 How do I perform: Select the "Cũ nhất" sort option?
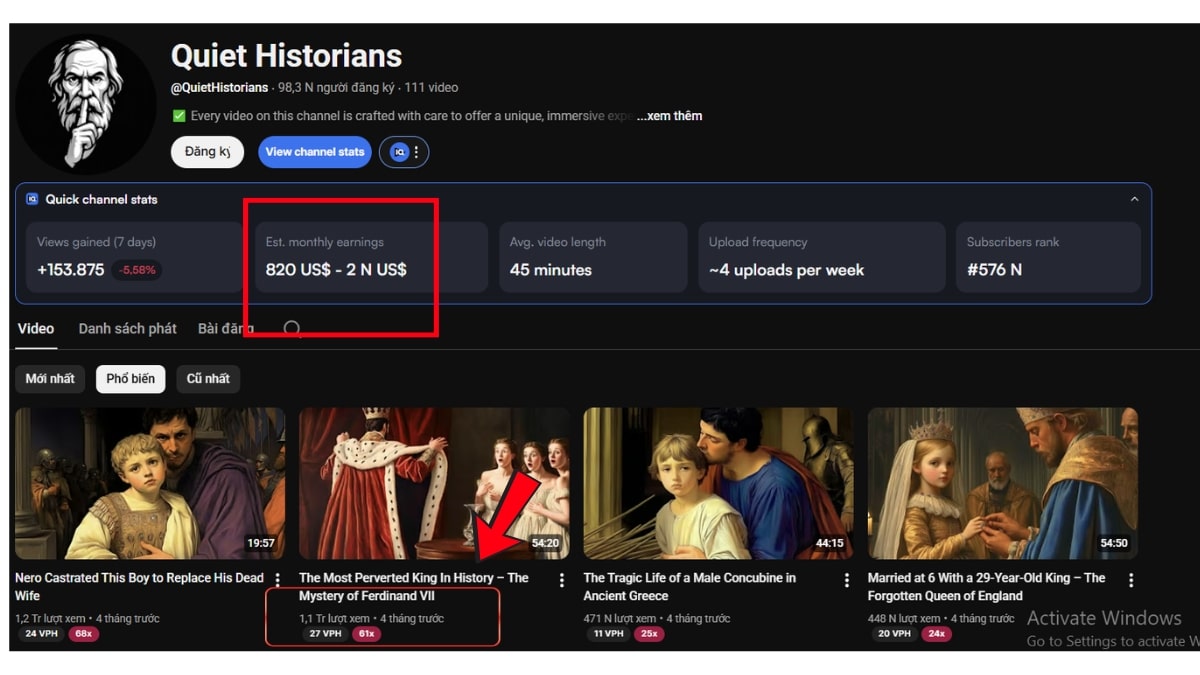(x=208, y=378)
